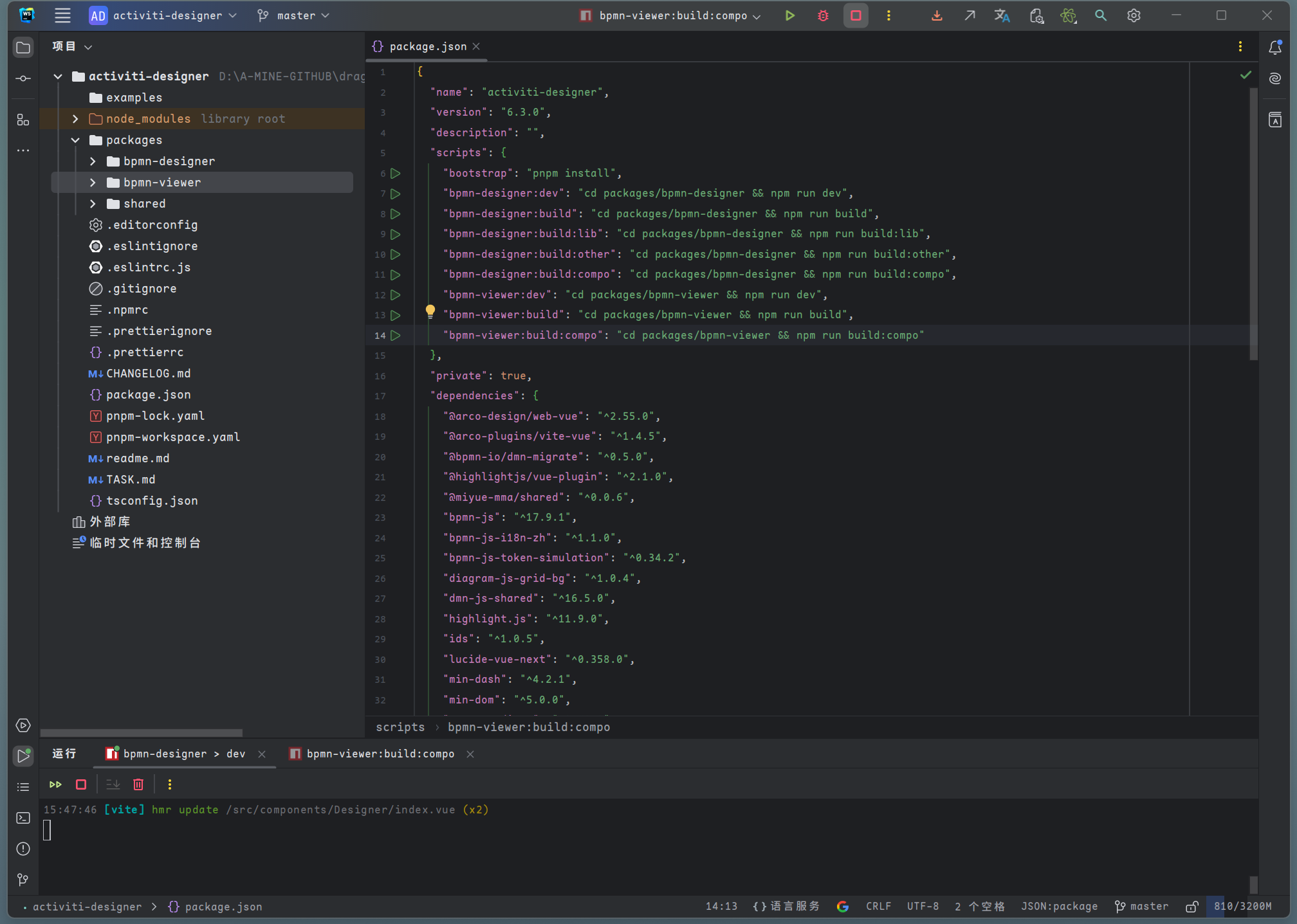Toggle soft-wrap in the run console toolbar
The image size is (1297, 924).
point(113,784)
